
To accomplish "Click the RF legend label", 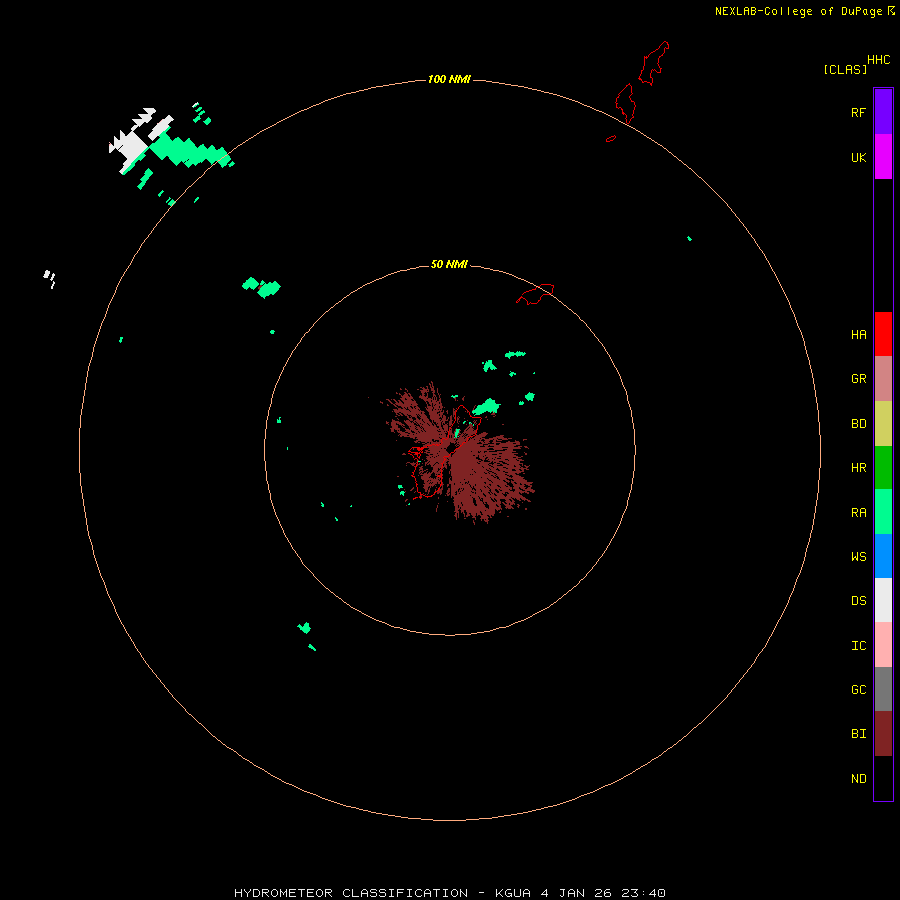I will (x=858, y=112).
